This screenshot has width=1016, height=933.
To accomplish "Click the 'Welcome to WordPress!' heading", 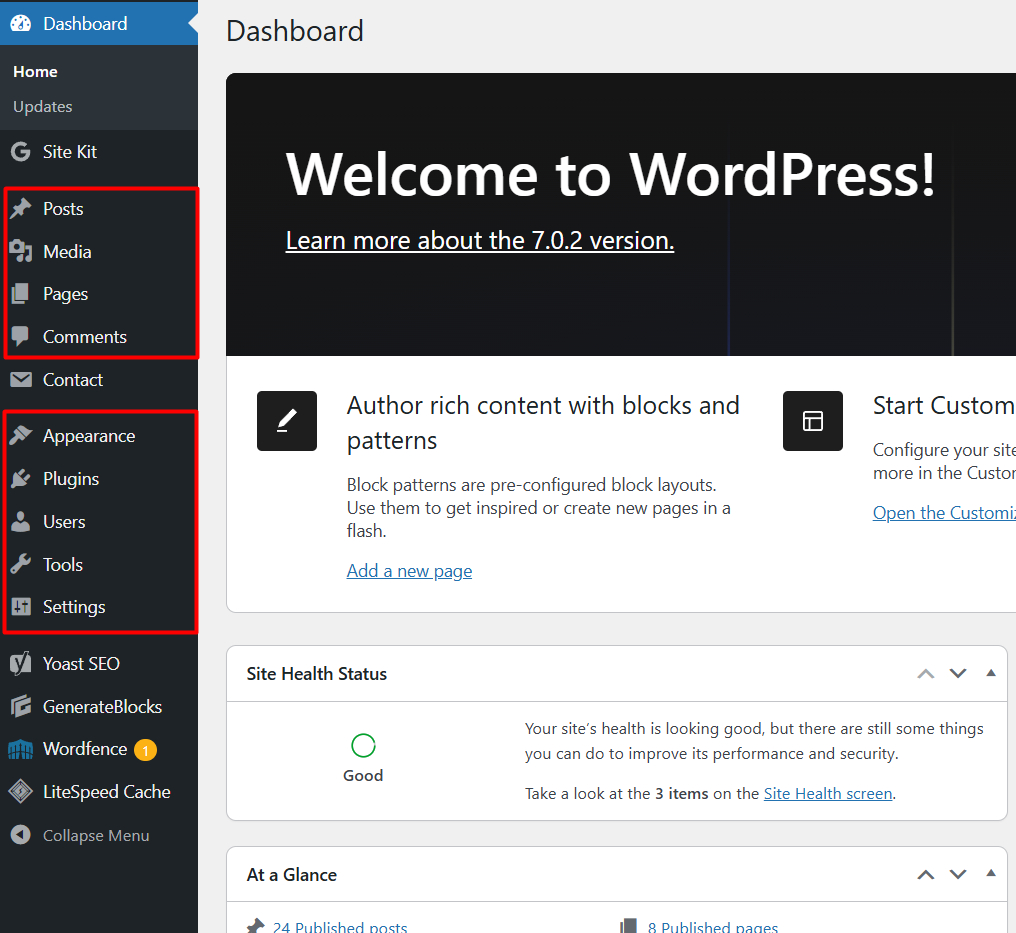I will [610, 174].
